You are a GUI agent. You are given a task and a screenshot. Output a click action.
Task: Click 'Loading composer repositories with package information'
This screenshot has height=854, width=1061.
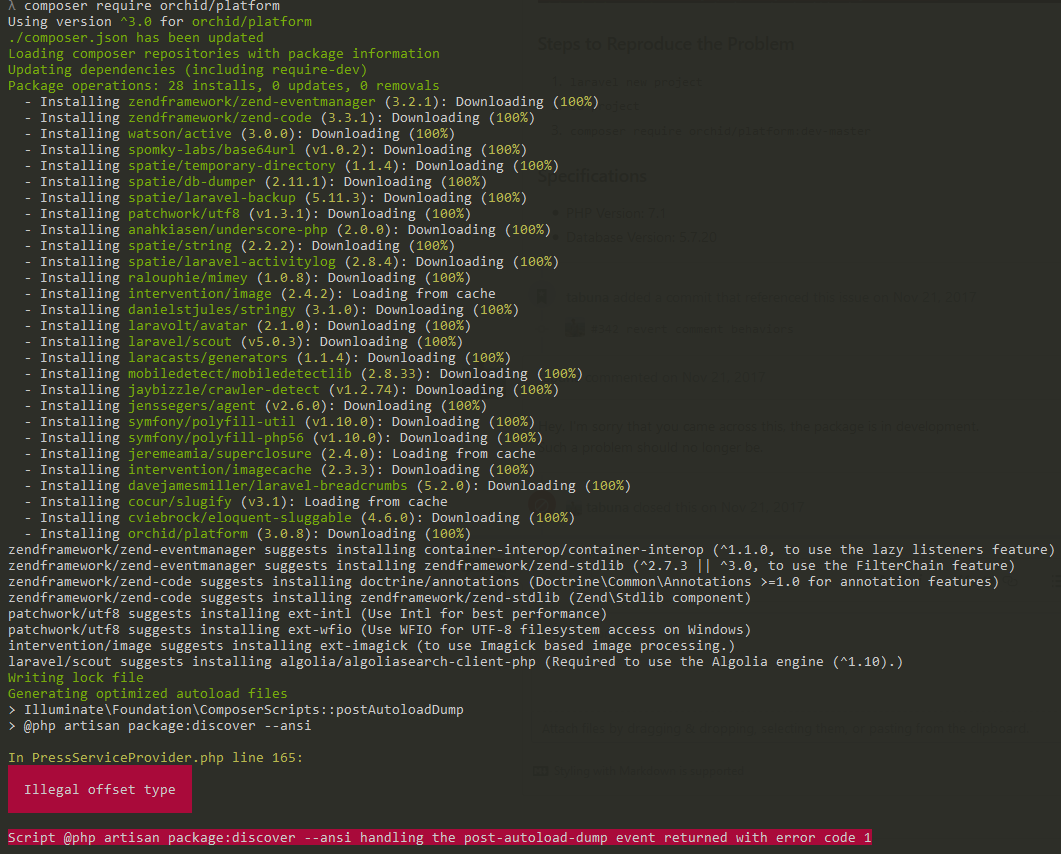(224, 53)
